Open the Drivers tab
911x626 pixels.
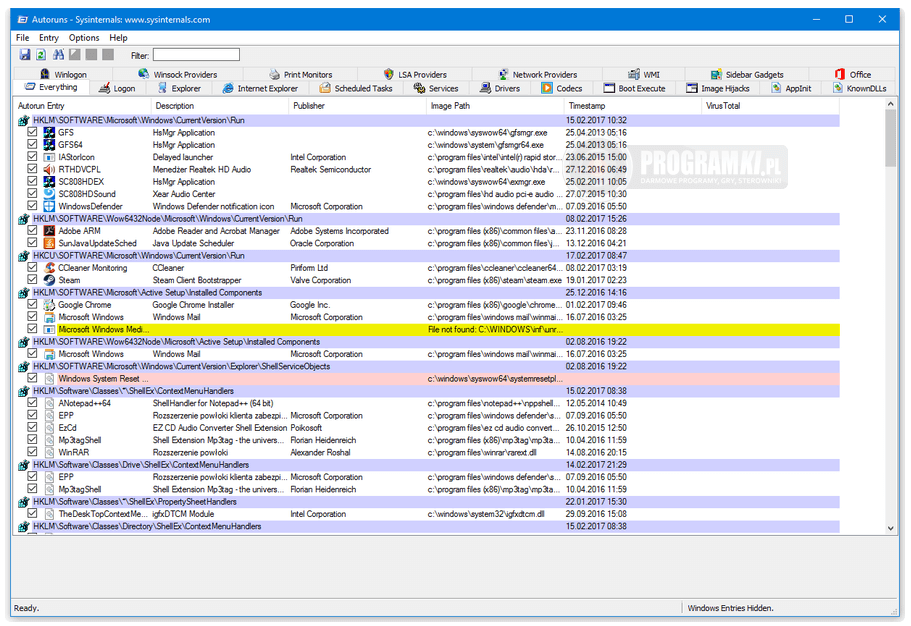(500, 88)
